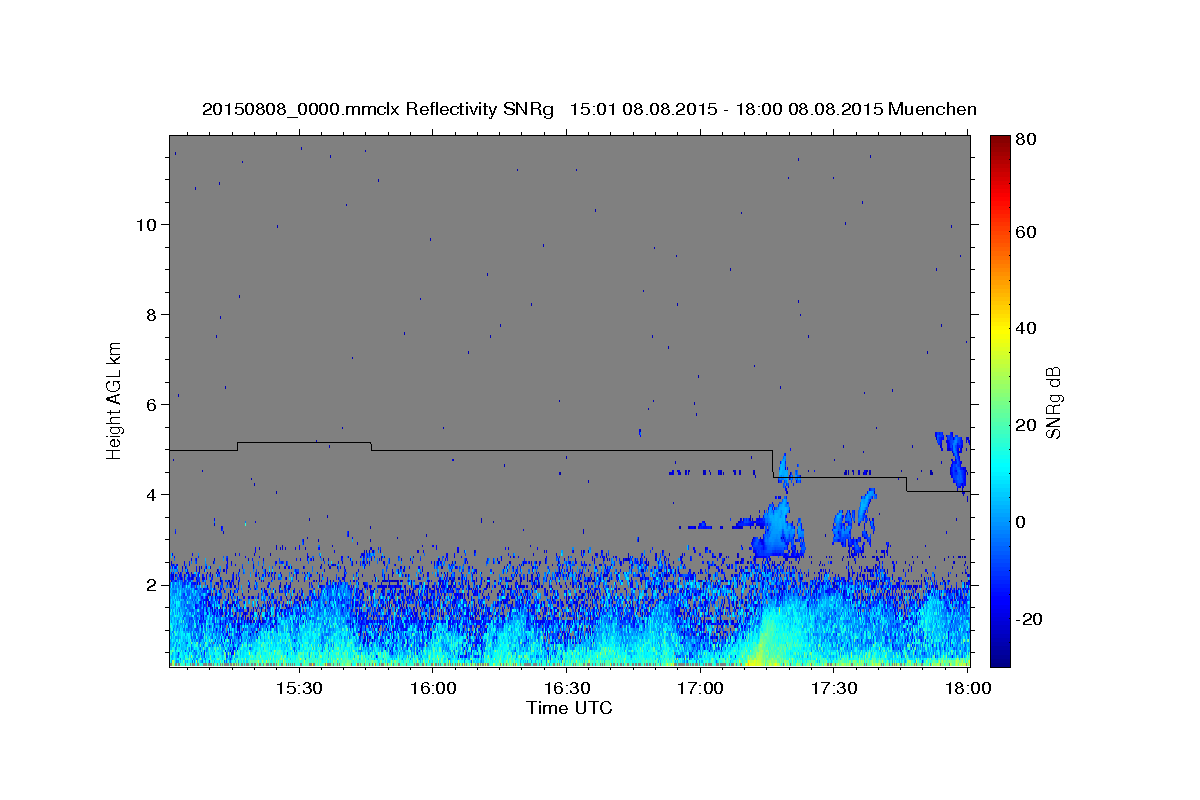This screenshot has width=1200, height=800.
Task: Click the 17:30 time tick label
Action: tap(833, 688)
